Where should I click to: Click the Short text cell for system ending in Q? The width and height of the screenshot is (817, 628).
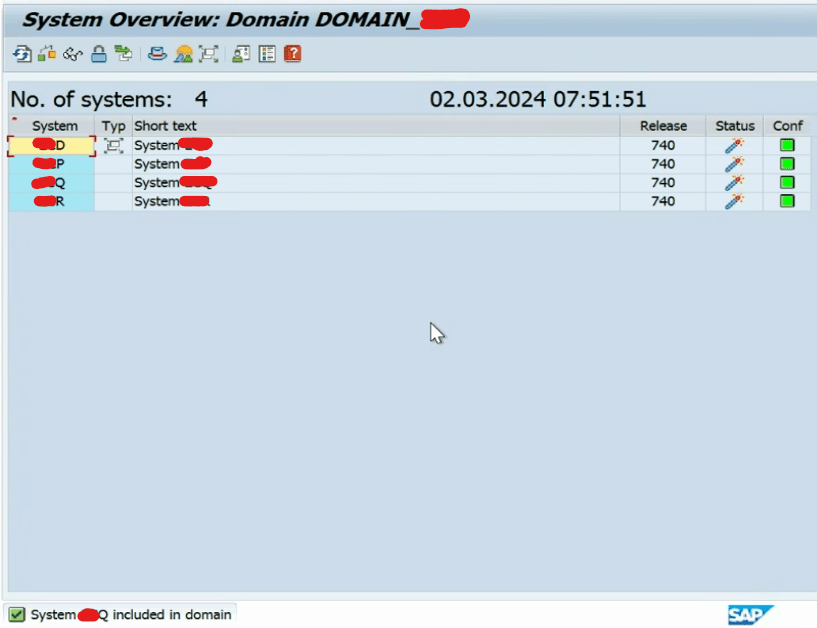point(376,183)
